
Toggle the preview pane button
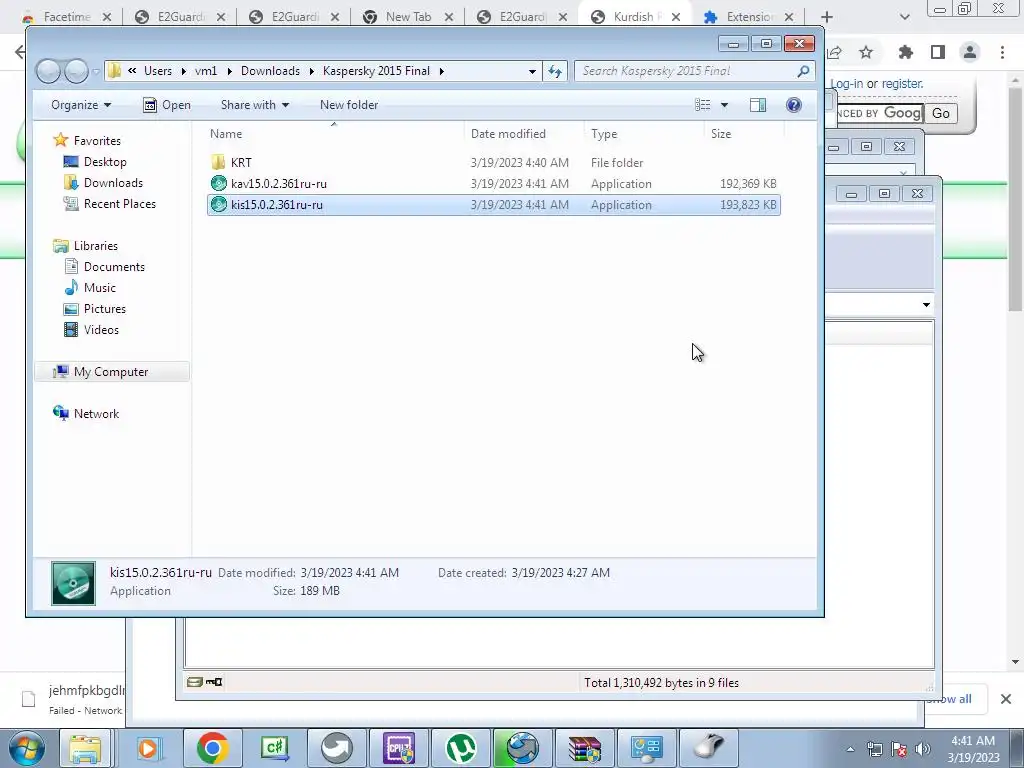pyautogui.click(x=758, y=105)
